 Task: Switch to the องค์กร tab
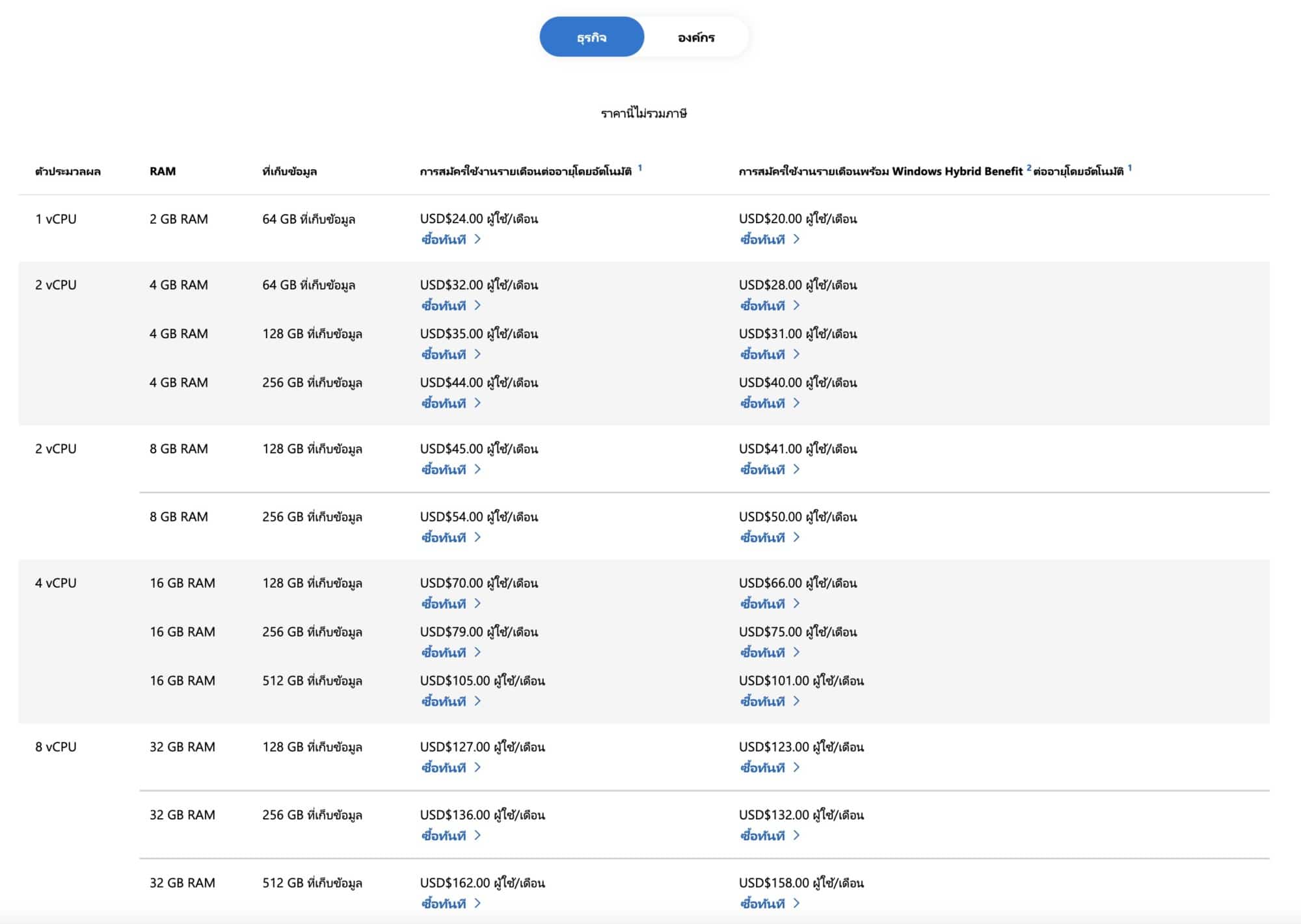click(x=696, y=37)
